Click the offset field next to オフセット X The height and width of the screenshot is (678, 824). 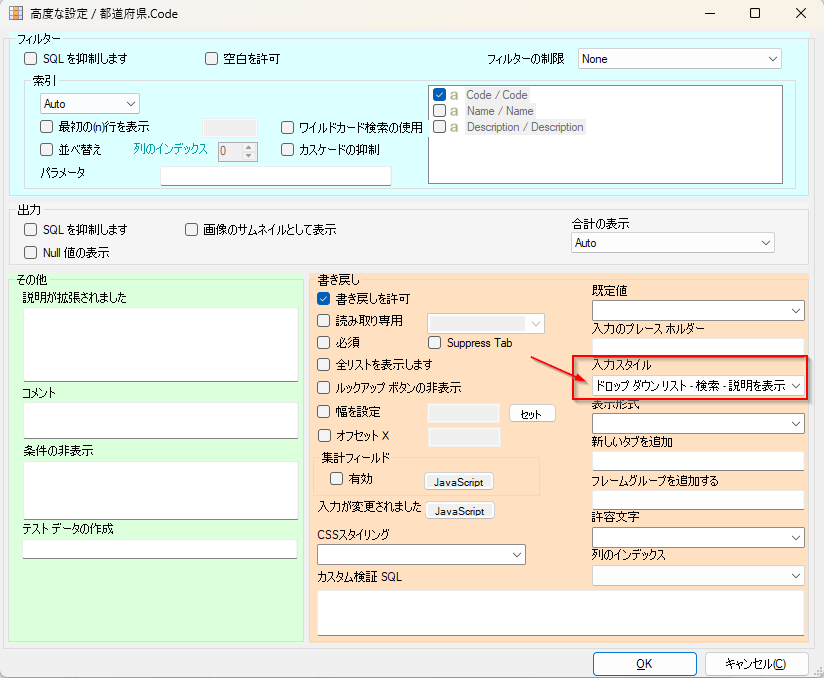click(465, 437)
